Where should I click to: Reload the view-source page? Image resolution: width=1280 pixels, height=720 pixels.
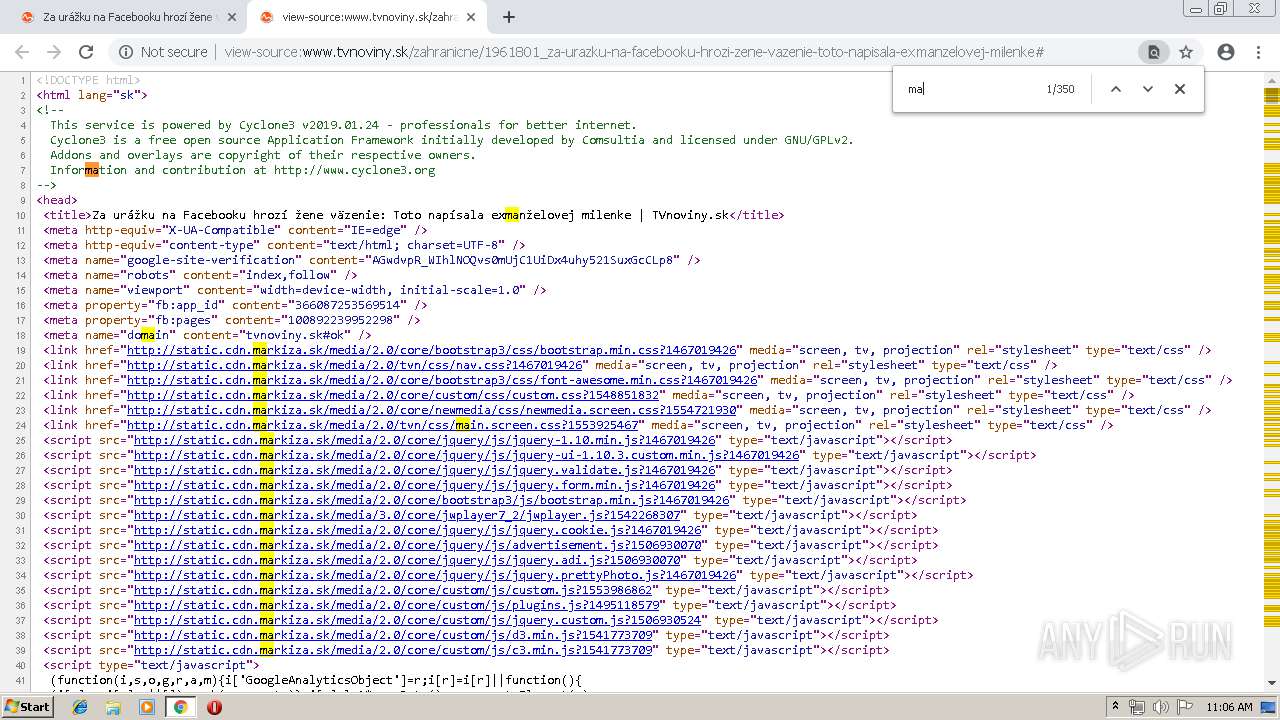click(86, 52)
